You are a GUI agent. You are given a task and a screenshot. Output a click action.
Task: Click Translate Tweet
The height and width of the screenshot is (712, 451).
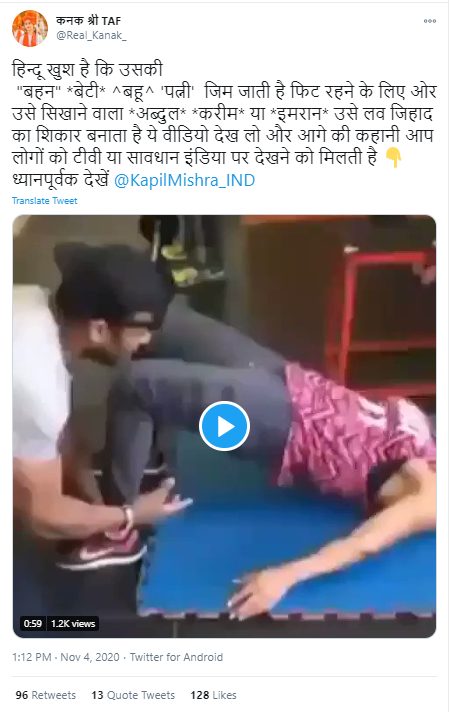[x=45, y=201]
